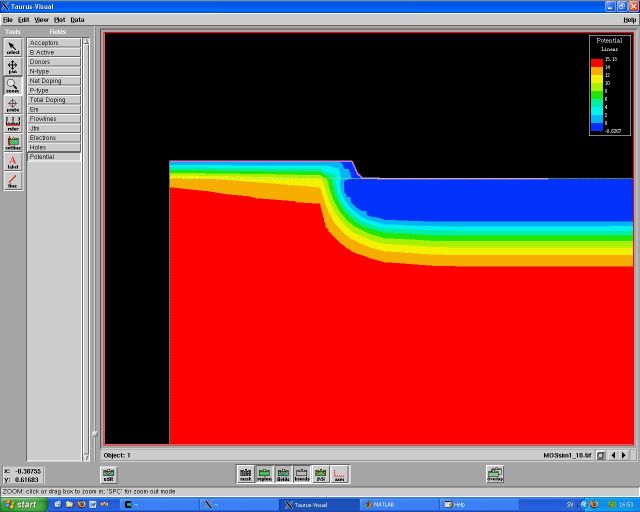
Task: Activate the pan tool
Action: point(13,67)
